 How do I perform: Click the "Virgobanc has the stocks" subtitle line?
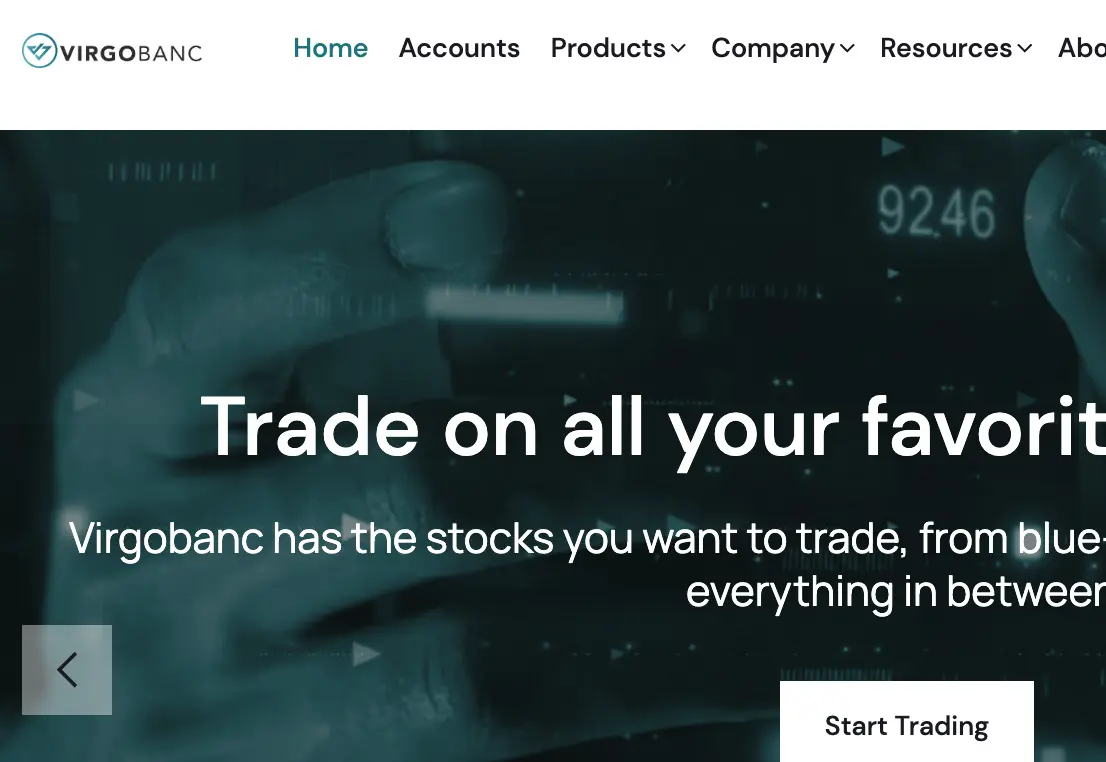pyautogui.click(x=587, y=540)
